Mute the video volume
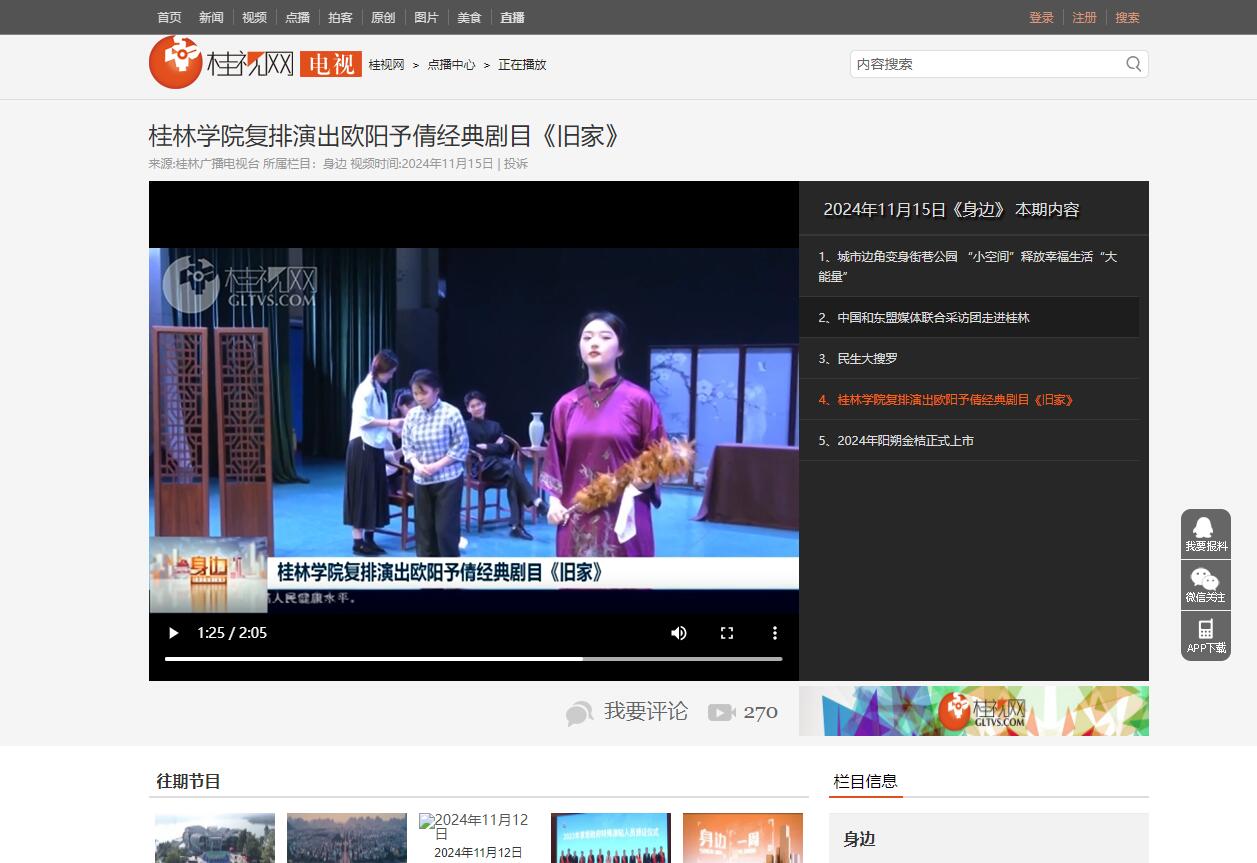The width and height of the screenshot is (1257, 863). pyautogui.click(x=679, y=633)
